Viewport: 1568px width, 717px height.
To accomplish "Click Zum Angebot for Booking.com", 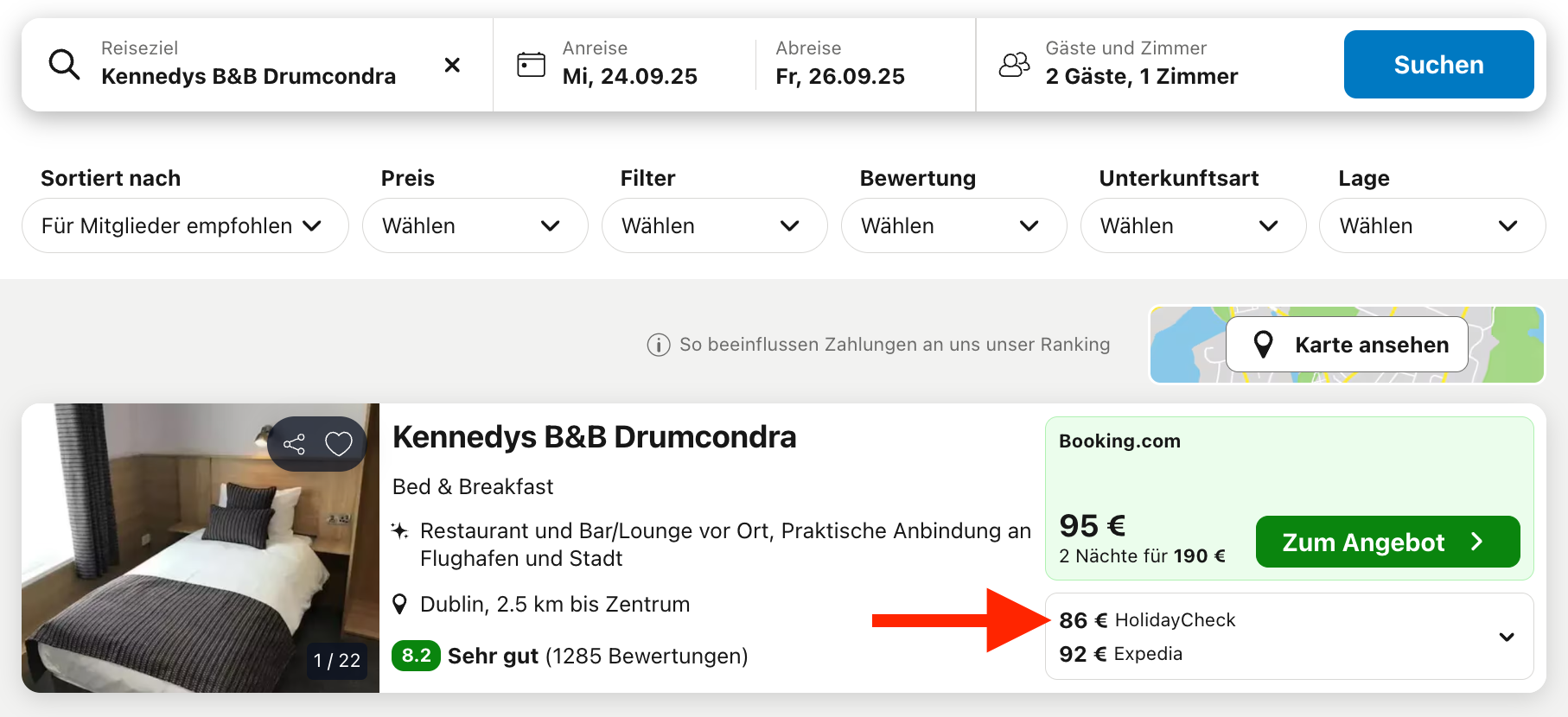I will [x=1386, y=542].
